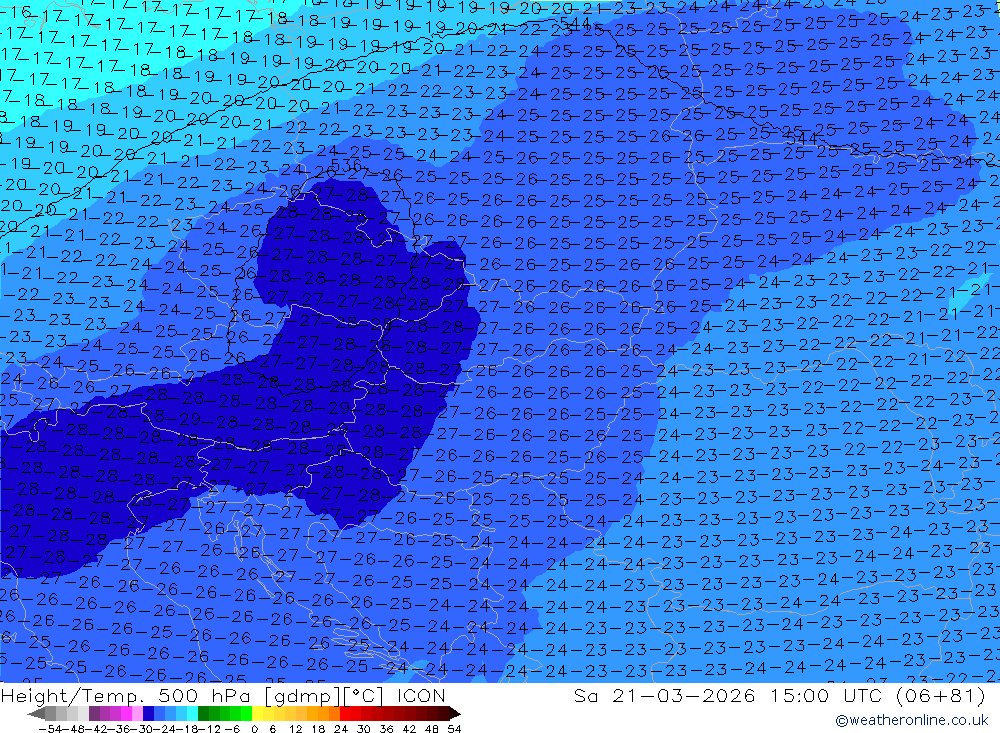Click the yellow 0 legend swatch
The width and height of the screenshot is (1000, 733).
pos(257,713)
